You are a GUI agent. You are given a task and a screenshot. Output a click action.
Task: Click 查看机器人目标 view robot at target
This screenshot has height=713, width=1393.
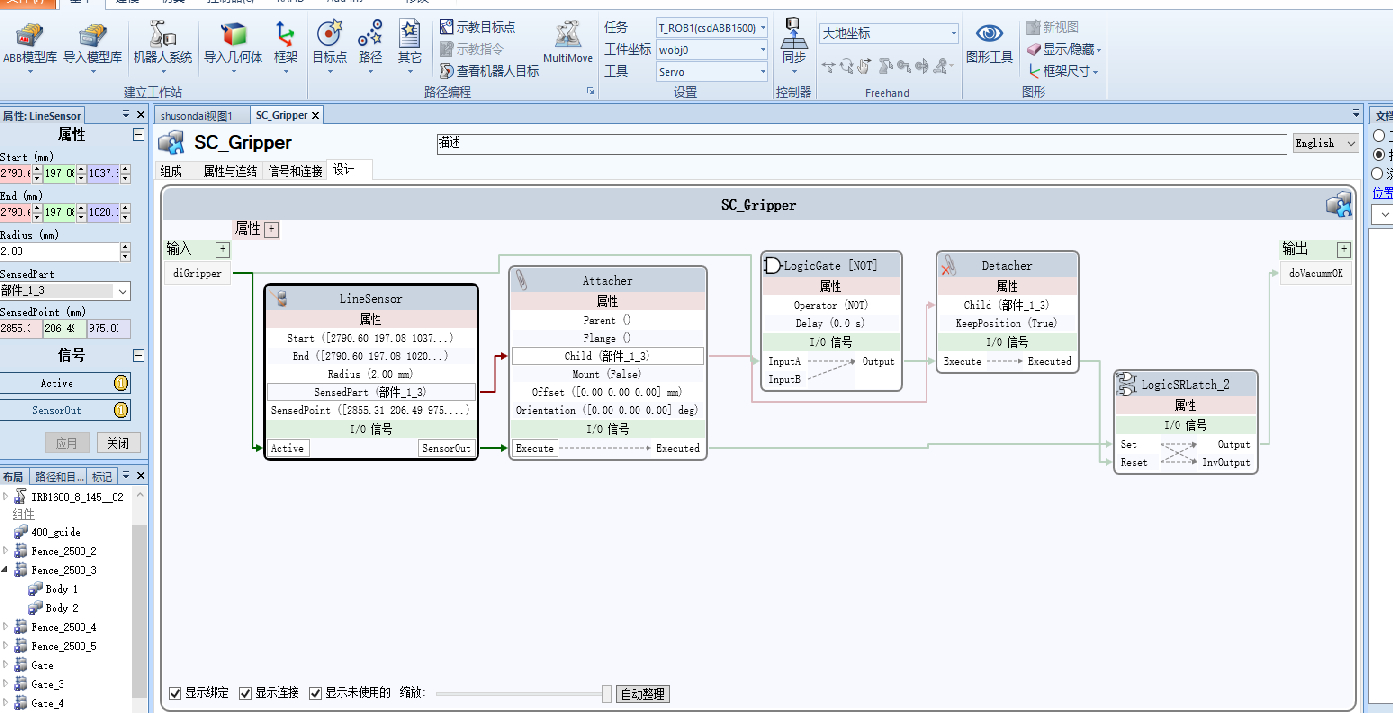(x=490, y=71)
